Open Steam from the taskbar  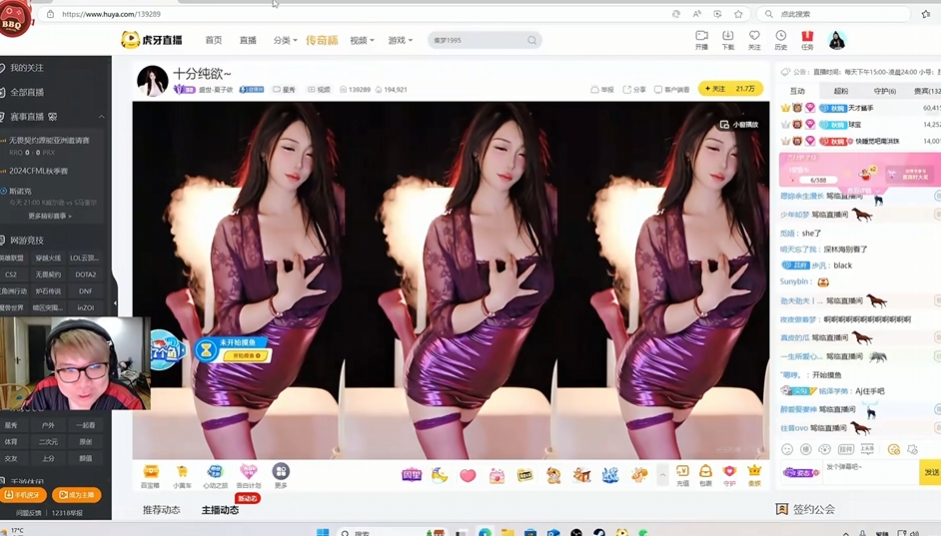pos(599,532)
